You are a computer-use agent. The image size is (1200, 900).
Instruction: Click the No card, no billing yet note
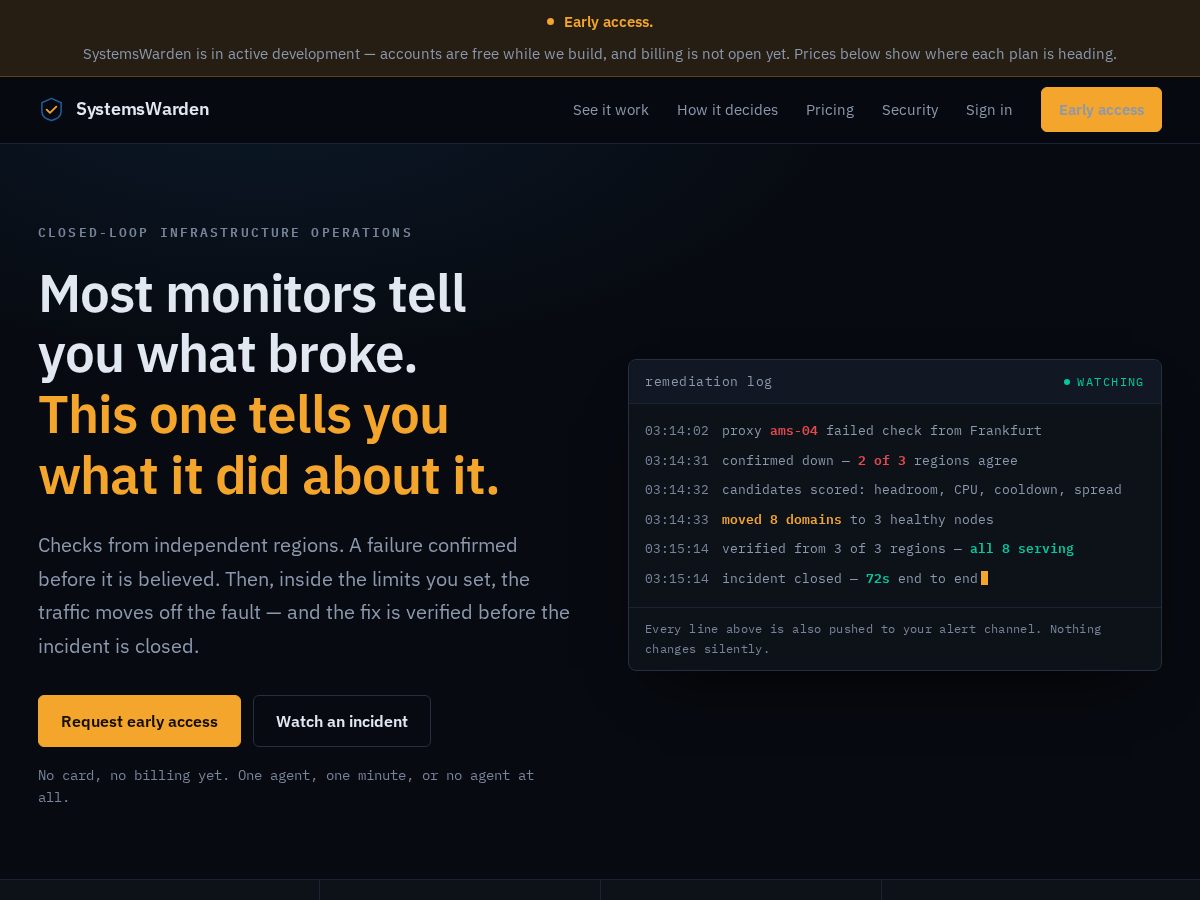point(286,786)
